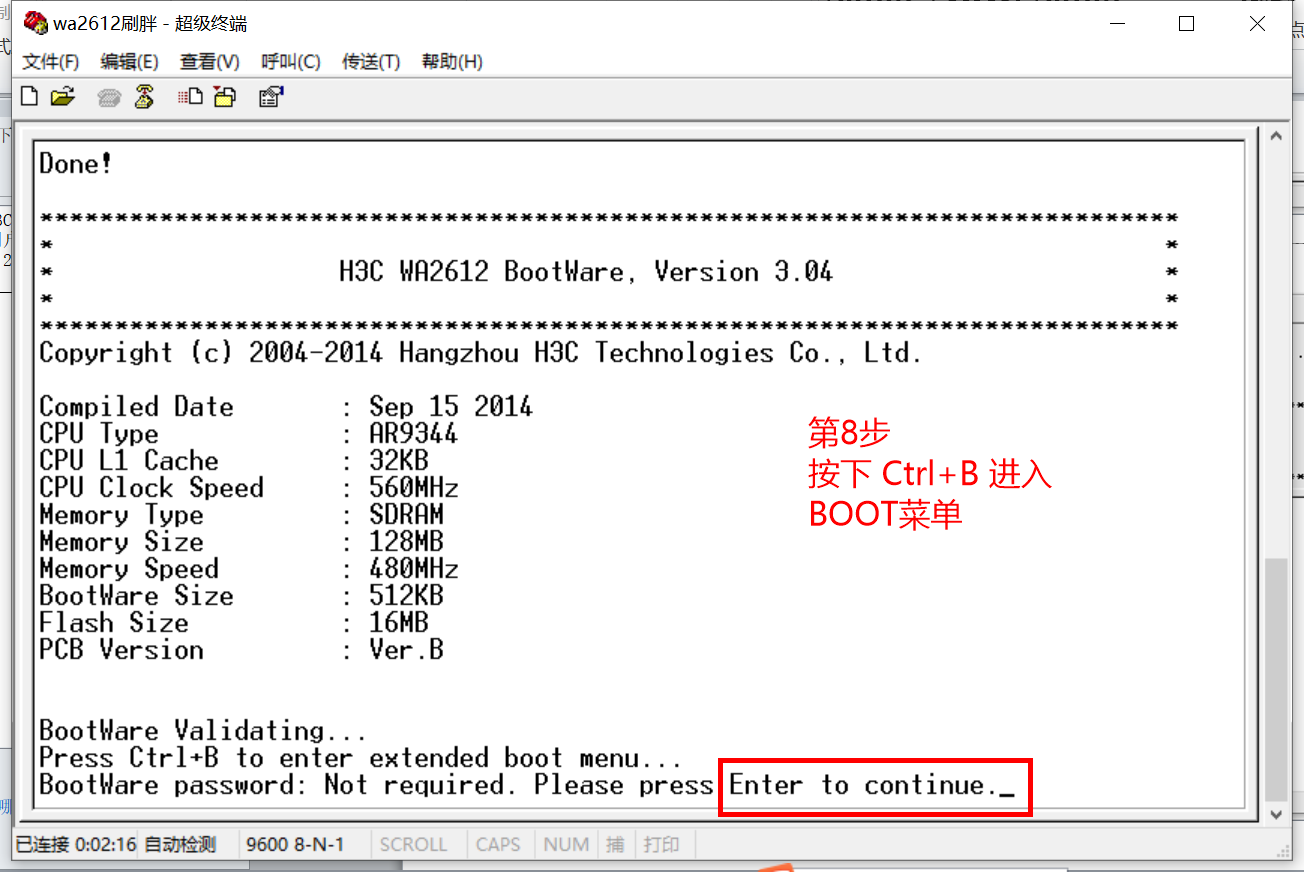The height and width of the screenshot is (872, 1304).
Task: Click the "Memory Type" label
Action: click(121, 515)
